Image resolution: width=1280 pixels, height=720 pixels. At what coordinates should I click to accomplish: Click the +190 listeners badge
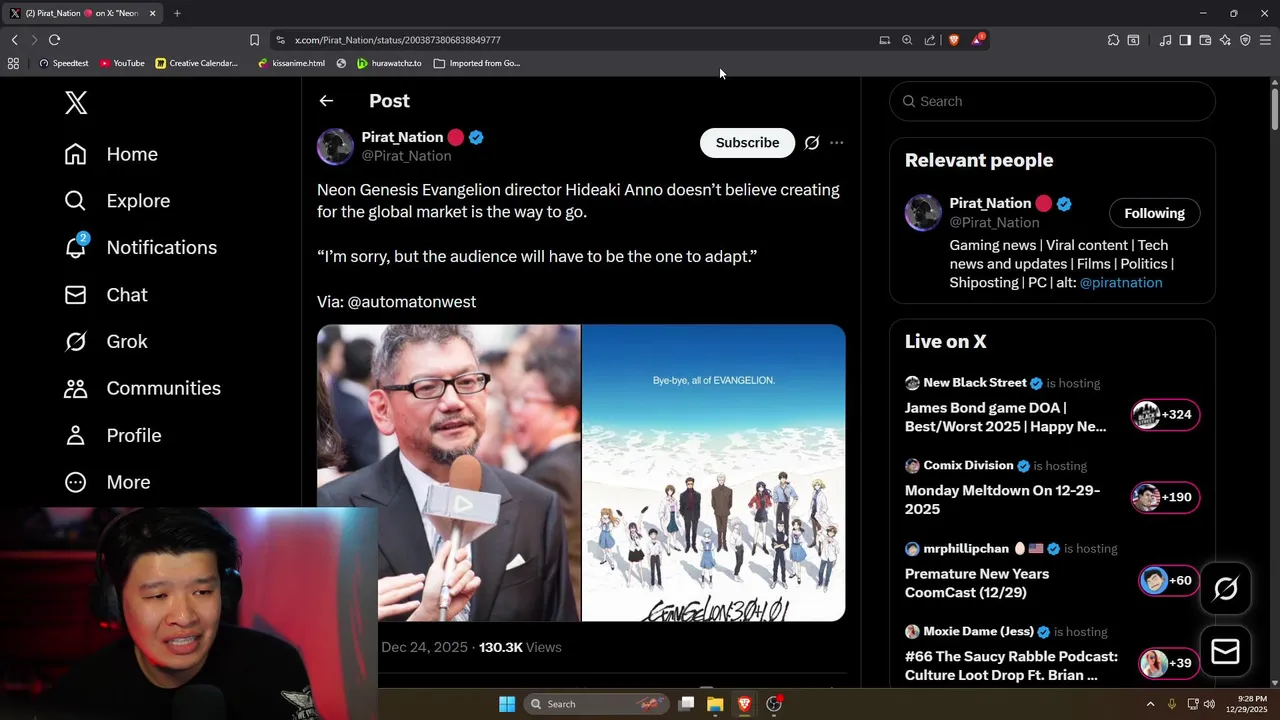(1165, 497)
